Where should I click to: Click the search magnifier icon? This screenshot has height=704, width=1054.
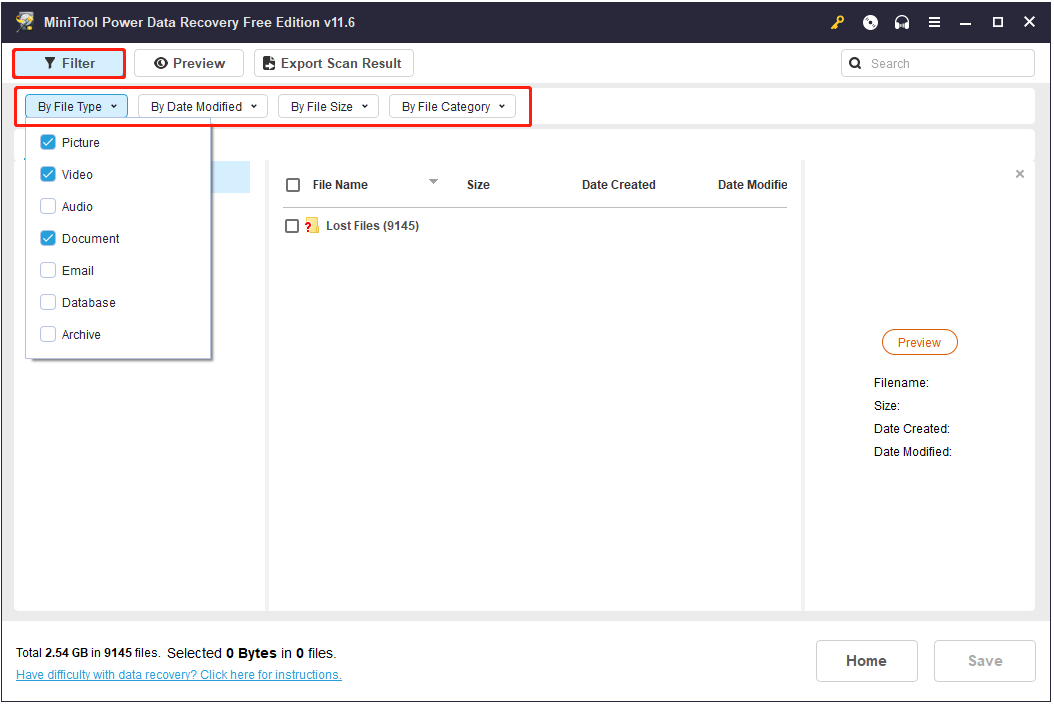pos(855,62)
